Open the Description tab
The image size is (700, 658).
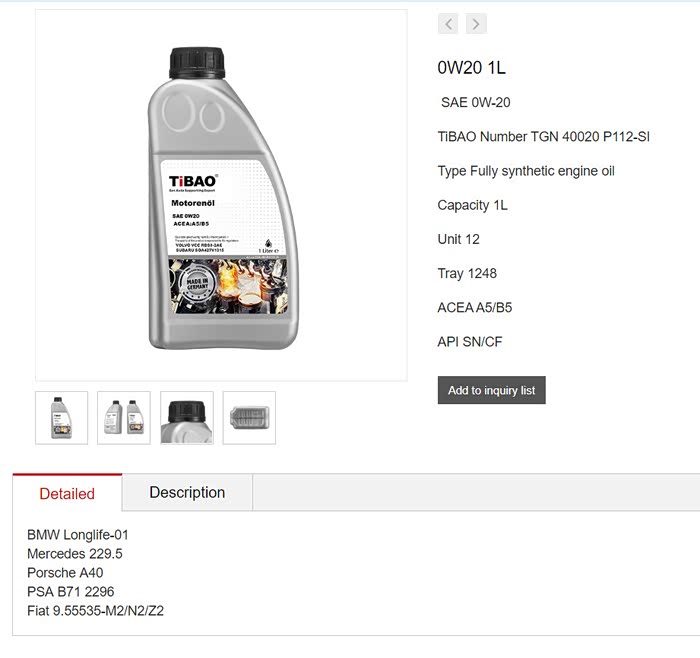187,492
